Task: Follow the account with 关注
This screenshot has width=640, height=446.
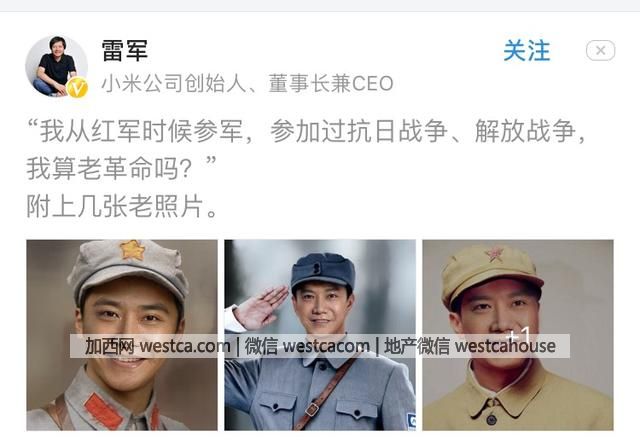Action: click(x=527, y=51)
